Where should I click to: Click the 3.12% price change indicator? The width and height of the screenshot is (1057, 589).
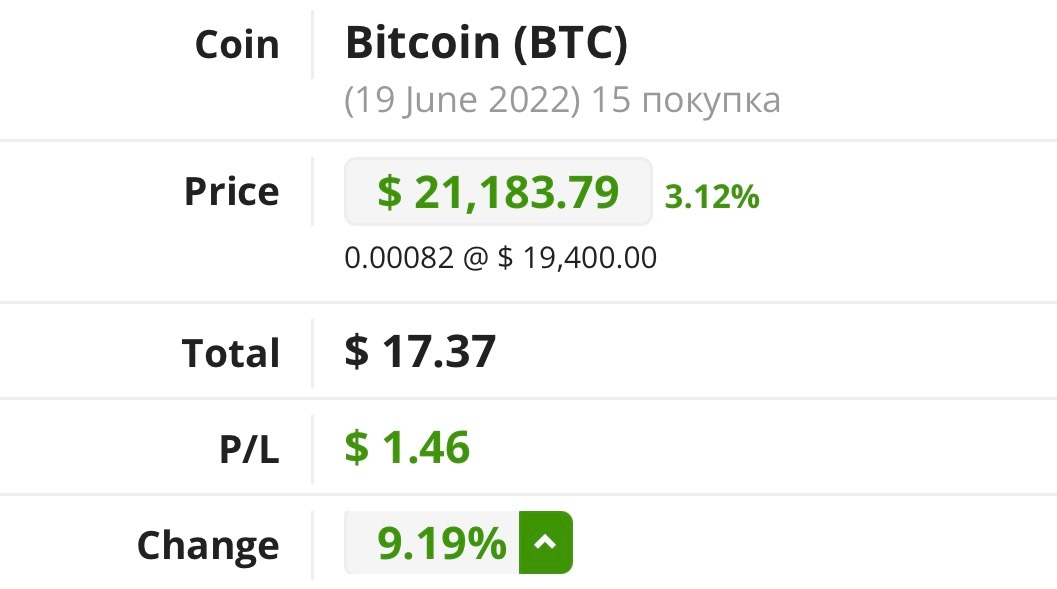(712, 197)
